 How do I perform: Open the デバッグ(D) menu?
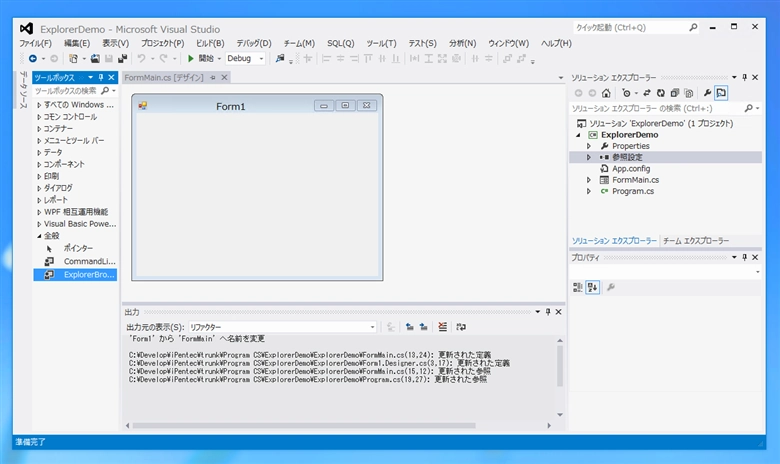pos(254,43)
